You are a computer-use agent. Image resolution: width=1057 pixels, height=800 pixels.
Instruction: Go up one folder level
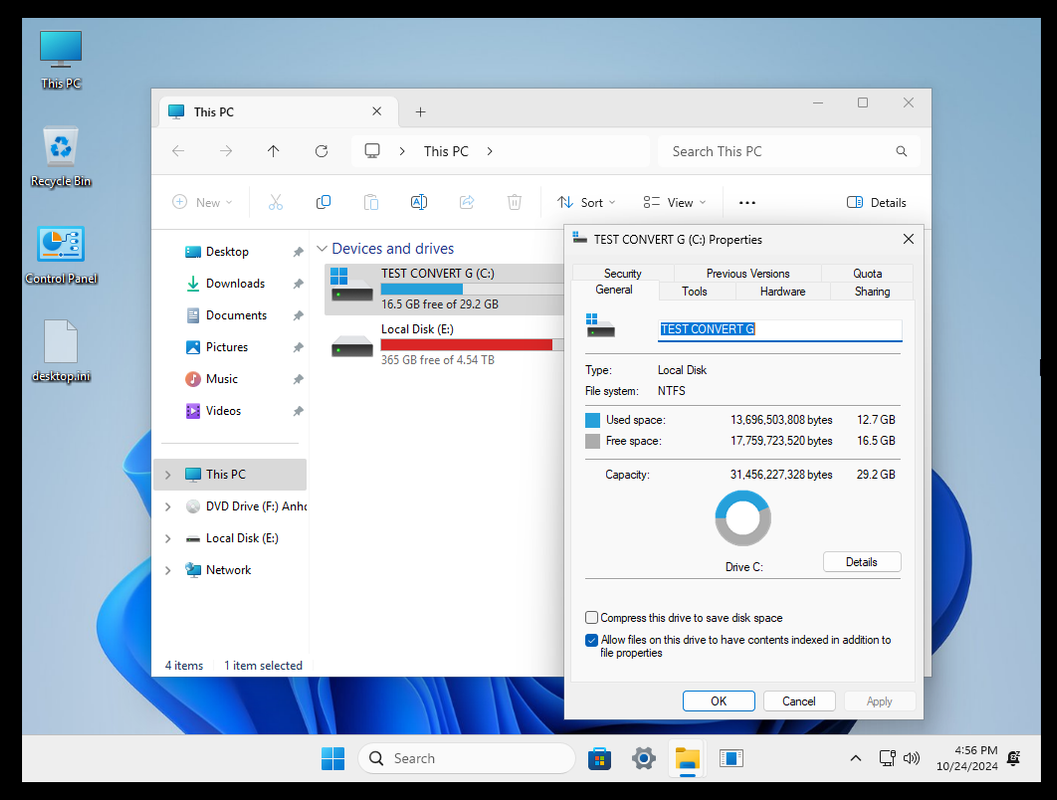[x=273, y=151]
